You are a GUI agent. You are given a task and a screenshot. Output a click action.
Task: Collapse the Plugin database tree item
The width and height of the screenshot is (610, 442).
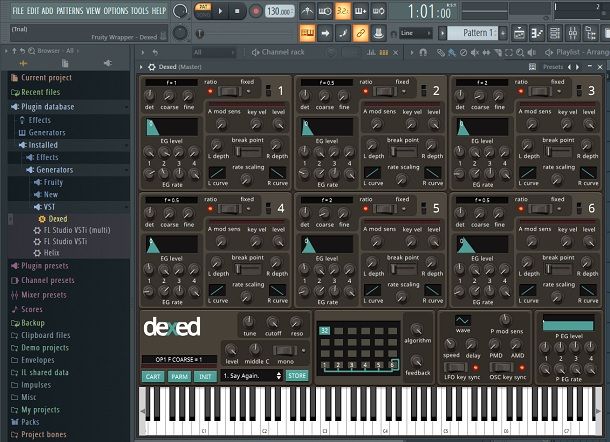coord(69,107)
